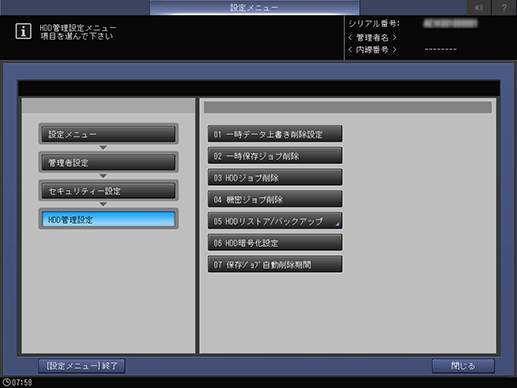Select the 設定メニュー tab at the top

[254, 7]
